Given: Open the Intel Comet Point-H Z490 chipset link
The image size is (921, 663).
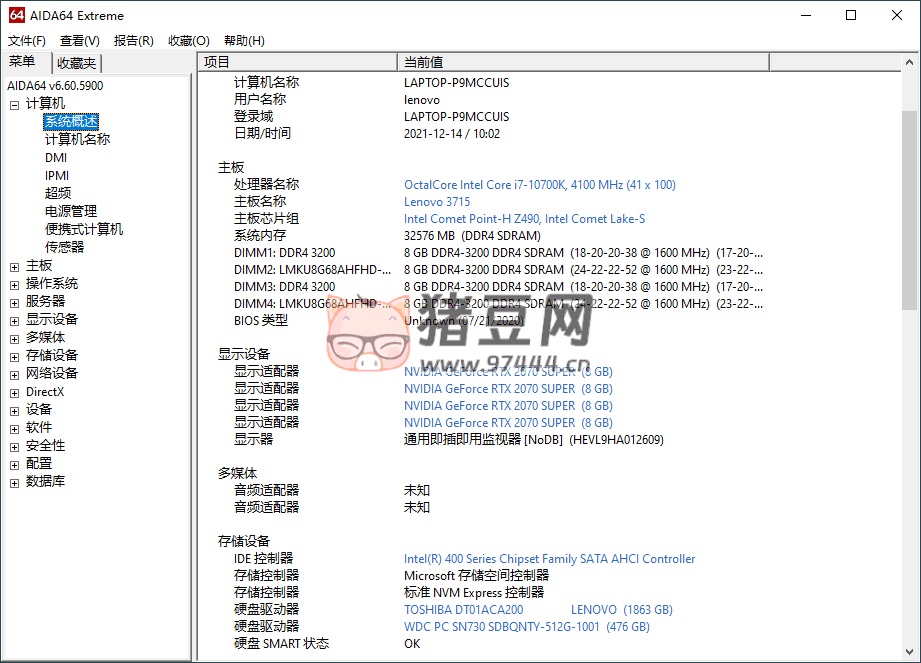Looking at the screenshot, I should click(524, 219).
